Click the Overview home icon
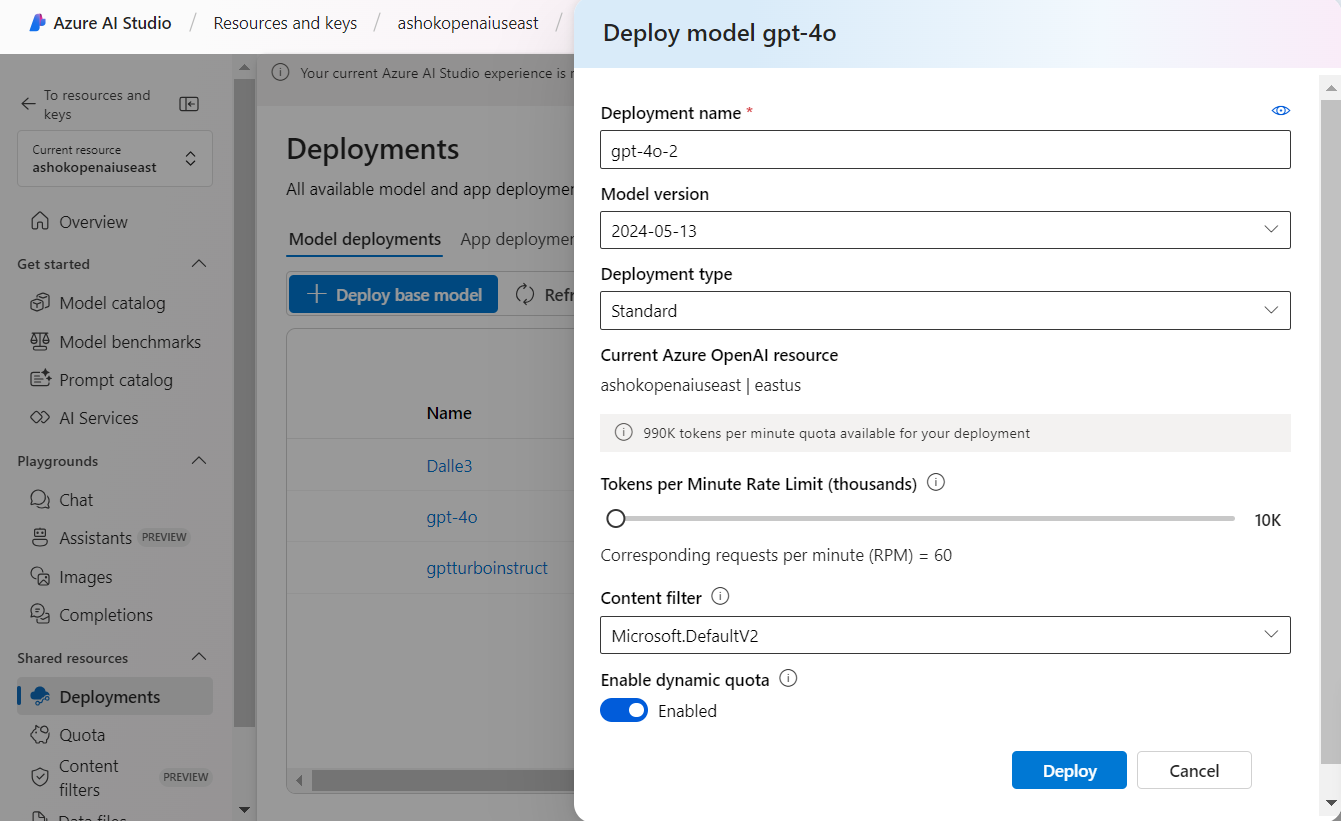Viewport: 1341px width, 821px height. (x=40, y=221)
